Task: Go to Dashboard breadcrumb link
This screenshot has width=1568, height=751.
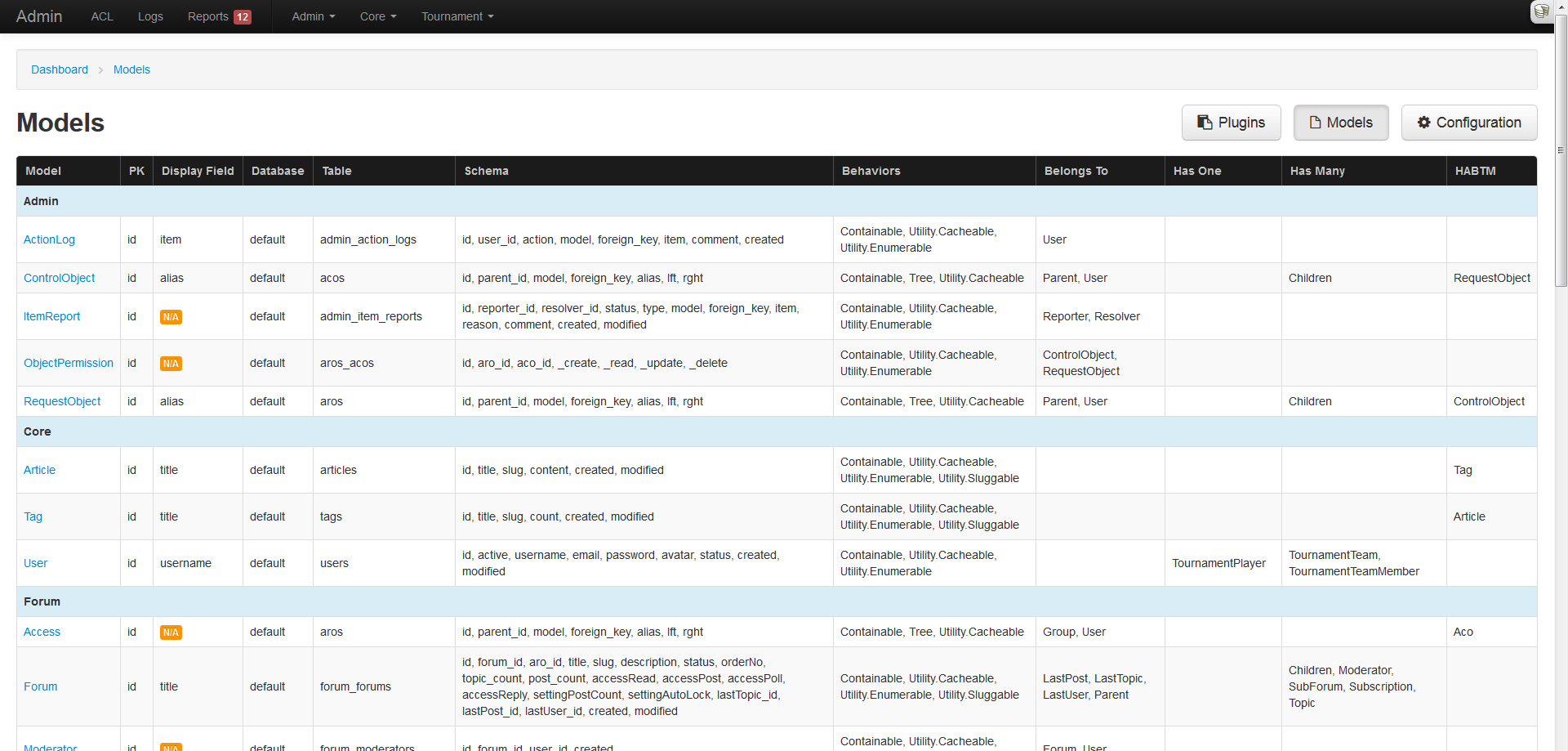Action: [x=60, y=69]
